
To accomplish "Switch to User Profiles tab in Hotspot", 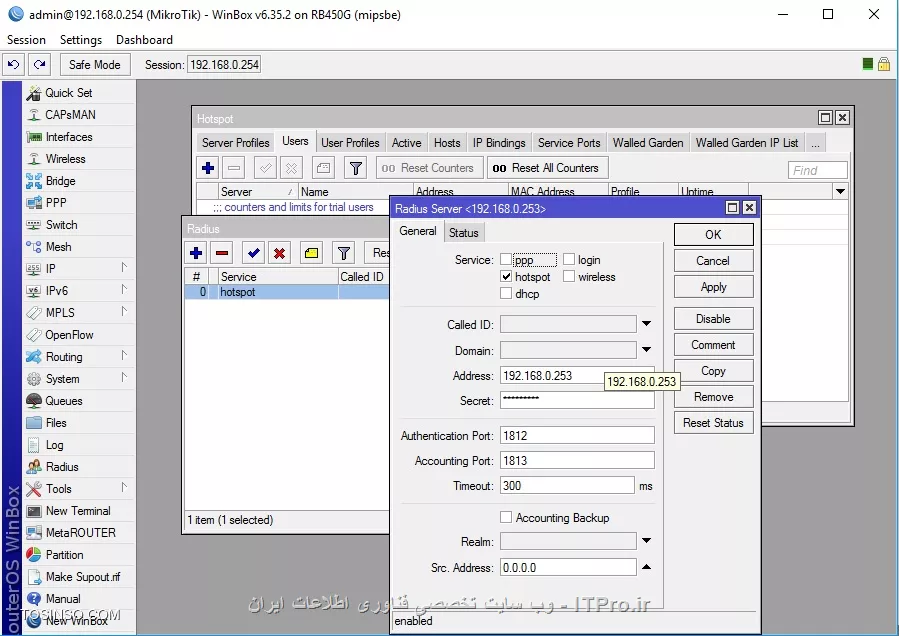I will coord(350,143).
